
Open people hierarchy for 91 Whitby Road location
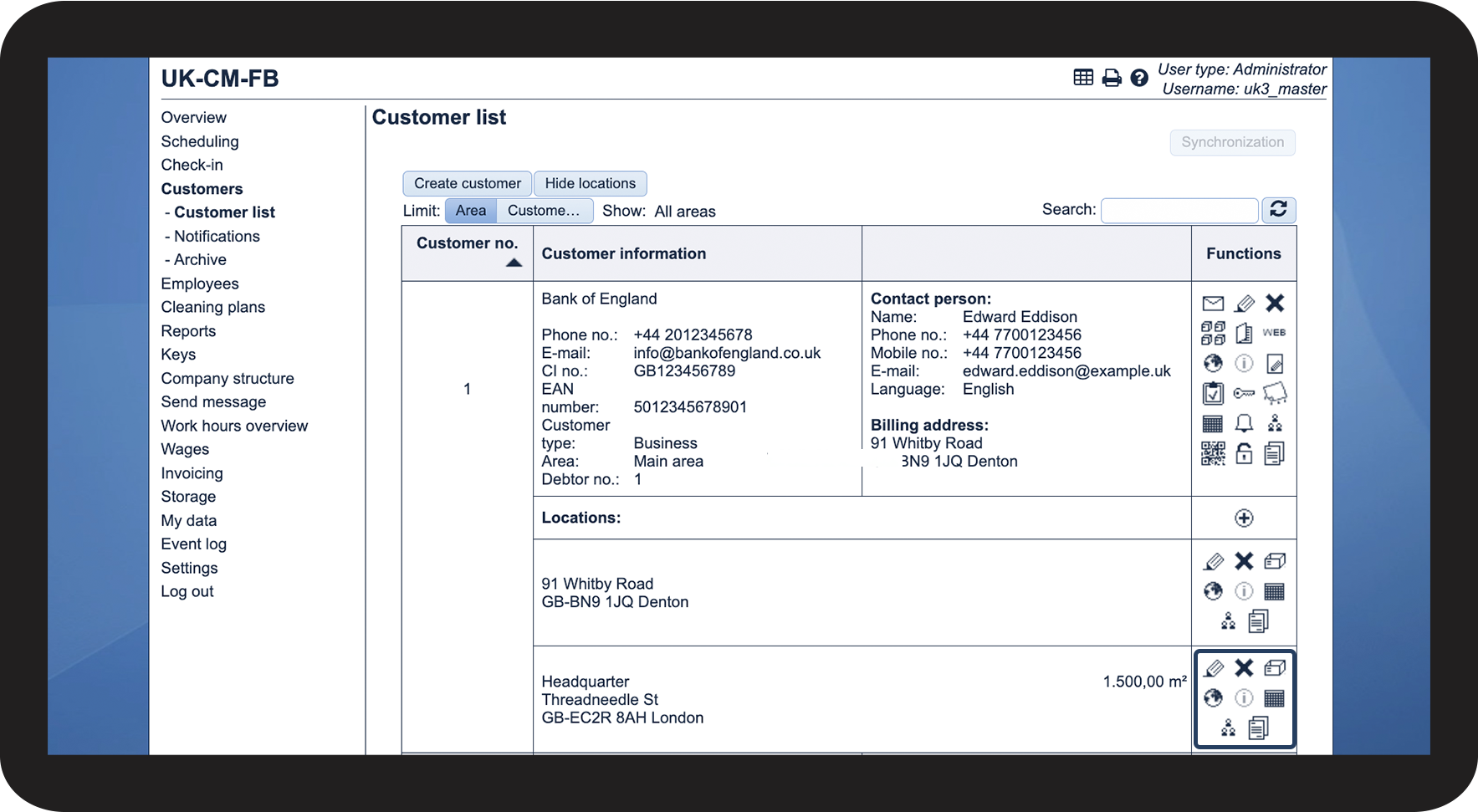click(1228, 621)
